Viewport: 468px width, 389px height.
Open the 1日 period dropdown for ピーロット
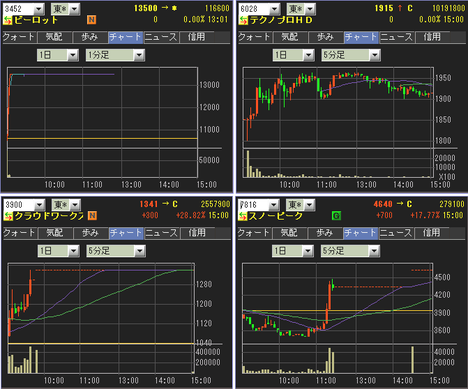pyautogui.click(x=73, y=55)
